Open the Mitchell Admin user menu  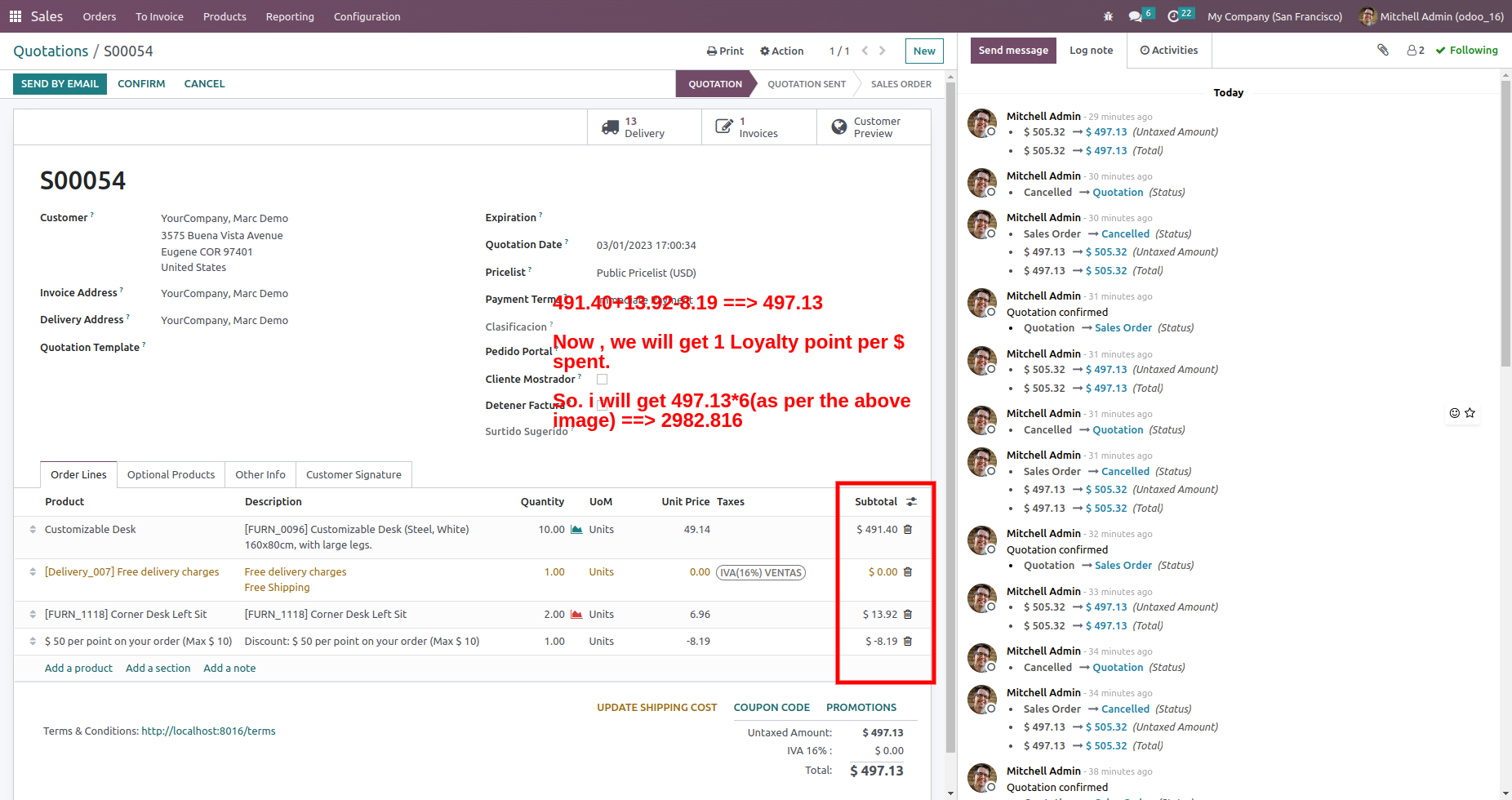[x=1430, y=16]
